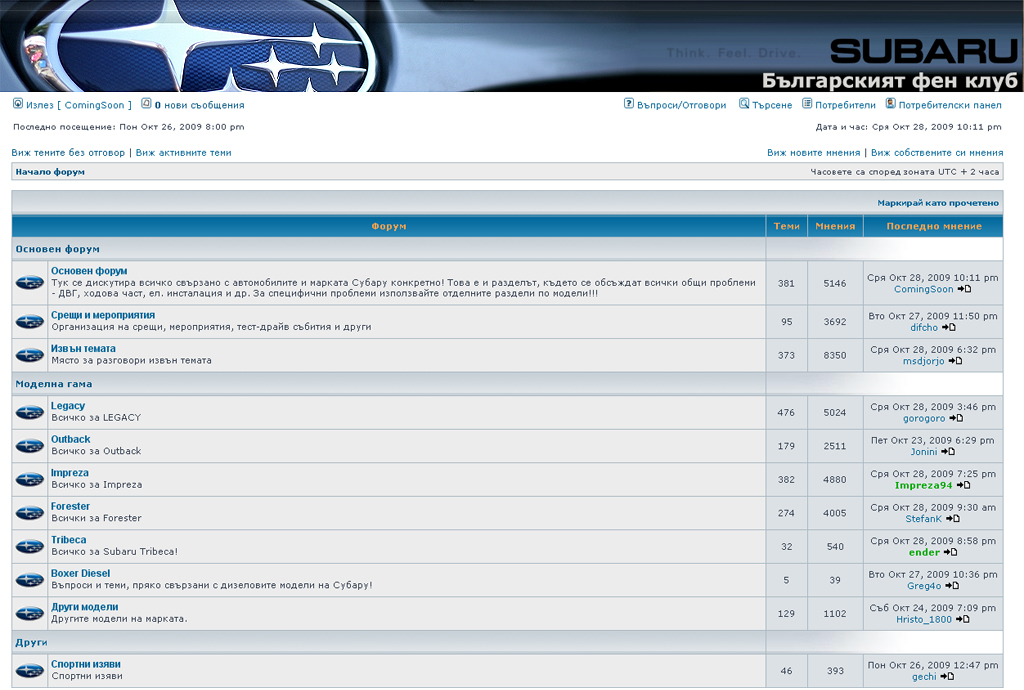
Task: Open the Boxer Diesel forum
Action: (x=80, y=574)
